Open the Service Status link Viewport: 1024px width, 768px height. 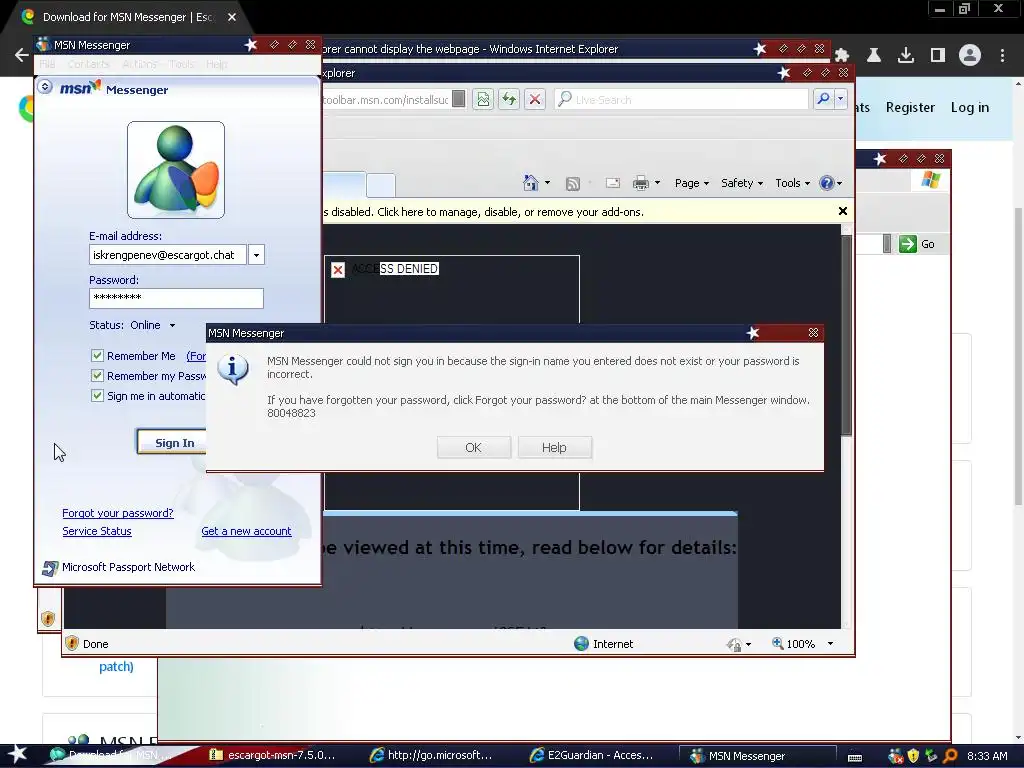point(97,531)
